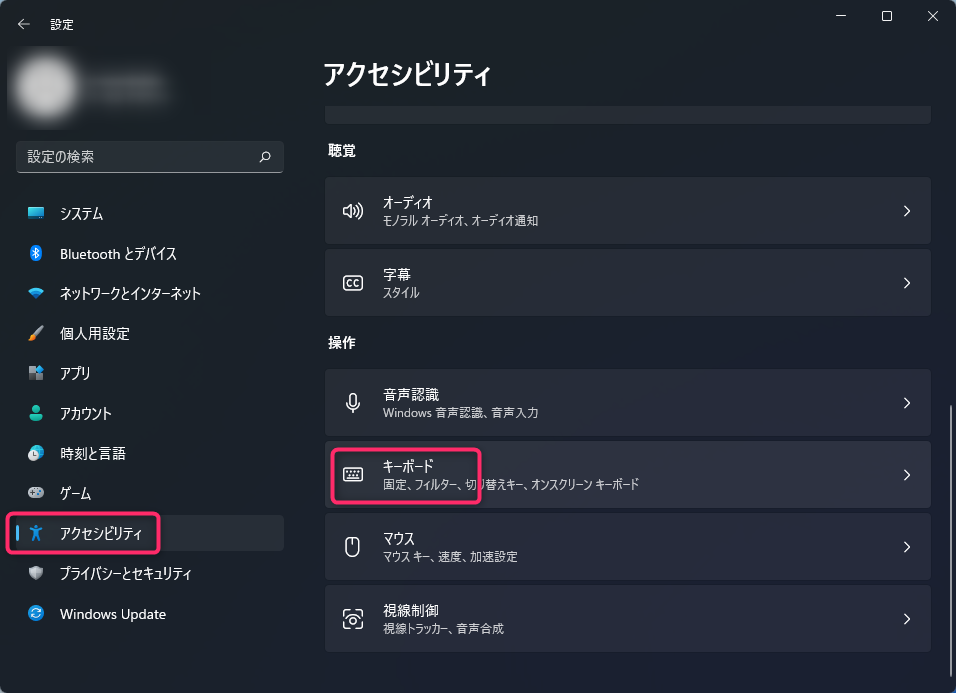Click the speaker icon for オーディオ

(x=353, y=211)
